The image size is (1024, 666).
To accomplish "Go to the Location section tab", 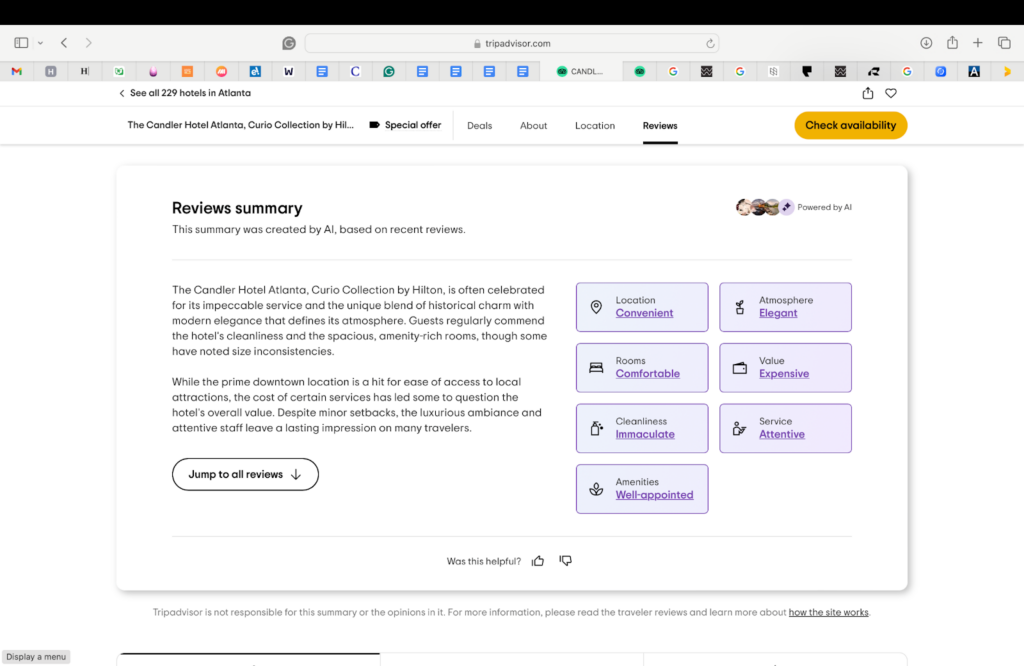I will pyautogui.click(x=595, y=125).
